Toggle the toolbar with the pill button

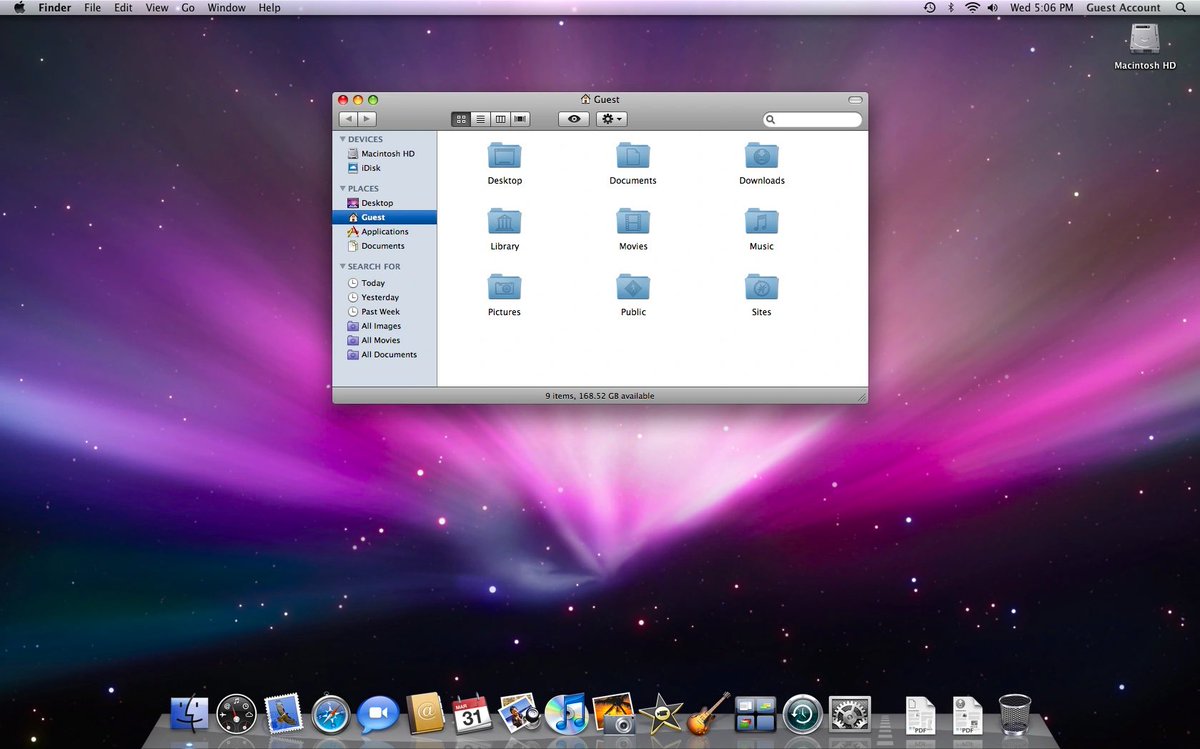pyautogui.click(x=855, y=100)
